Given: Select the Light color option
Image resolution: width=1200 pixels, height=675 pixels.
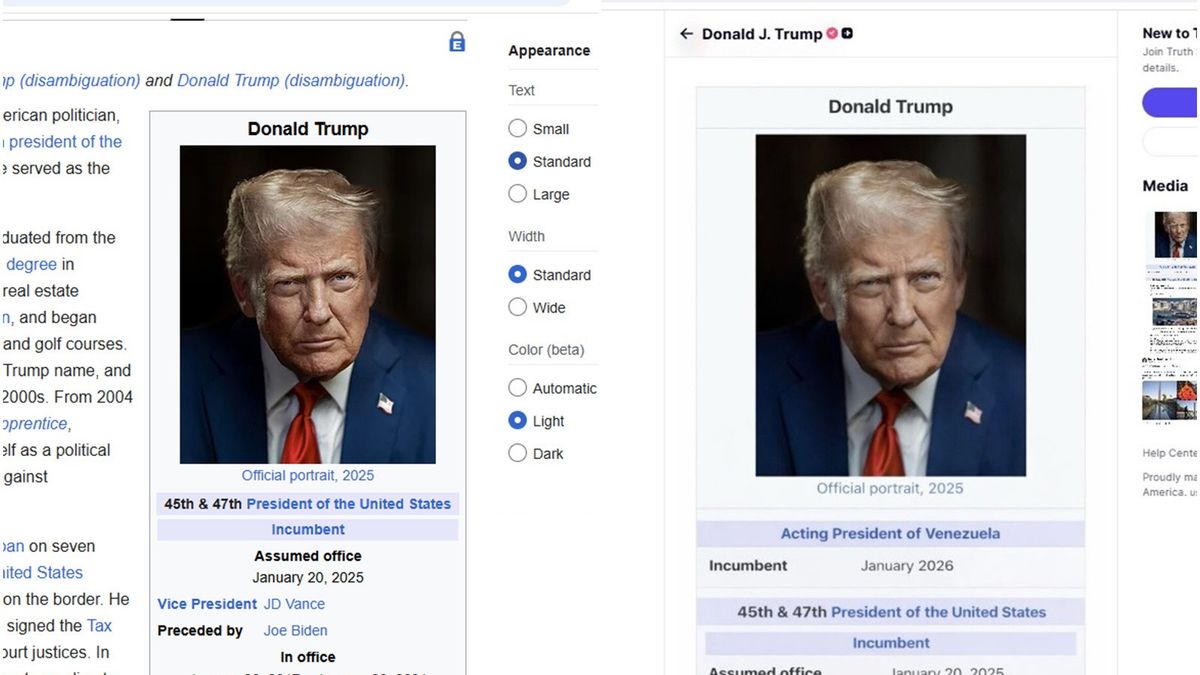Looking at the screenshot, I should [x=517, y=421].
